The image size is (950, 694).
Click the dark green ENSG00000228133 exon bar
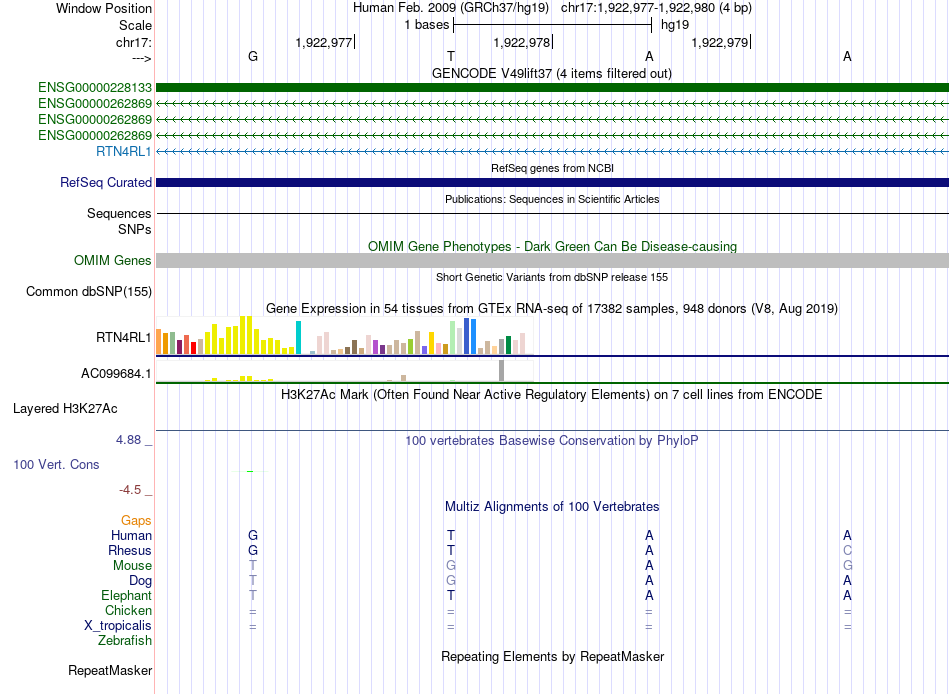[x=552, y=88]
